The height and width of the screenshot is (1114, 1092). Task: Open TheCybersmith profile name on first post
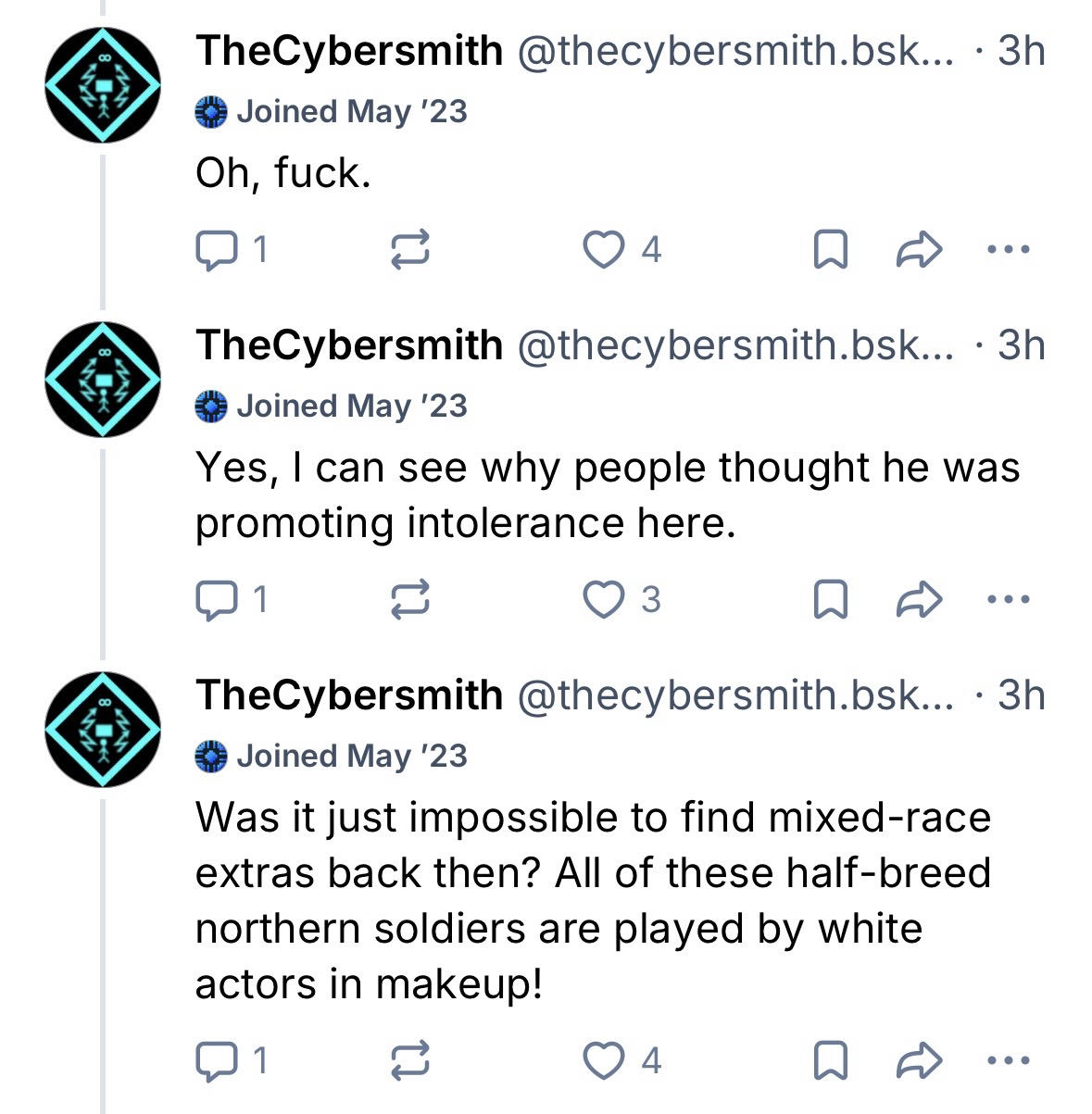pos(348,50)
